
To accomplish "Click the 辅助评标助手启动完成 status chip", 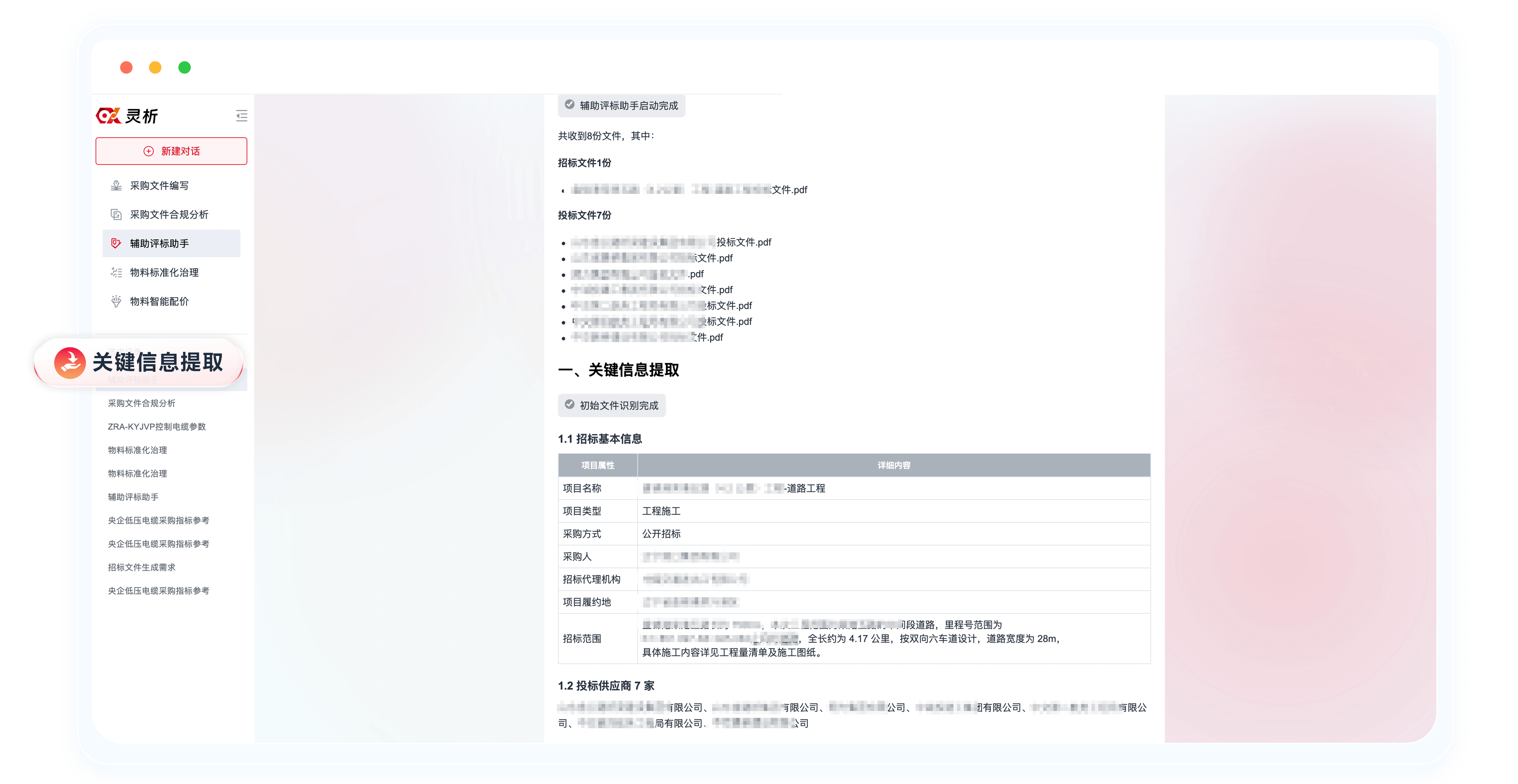I will 621,106.
